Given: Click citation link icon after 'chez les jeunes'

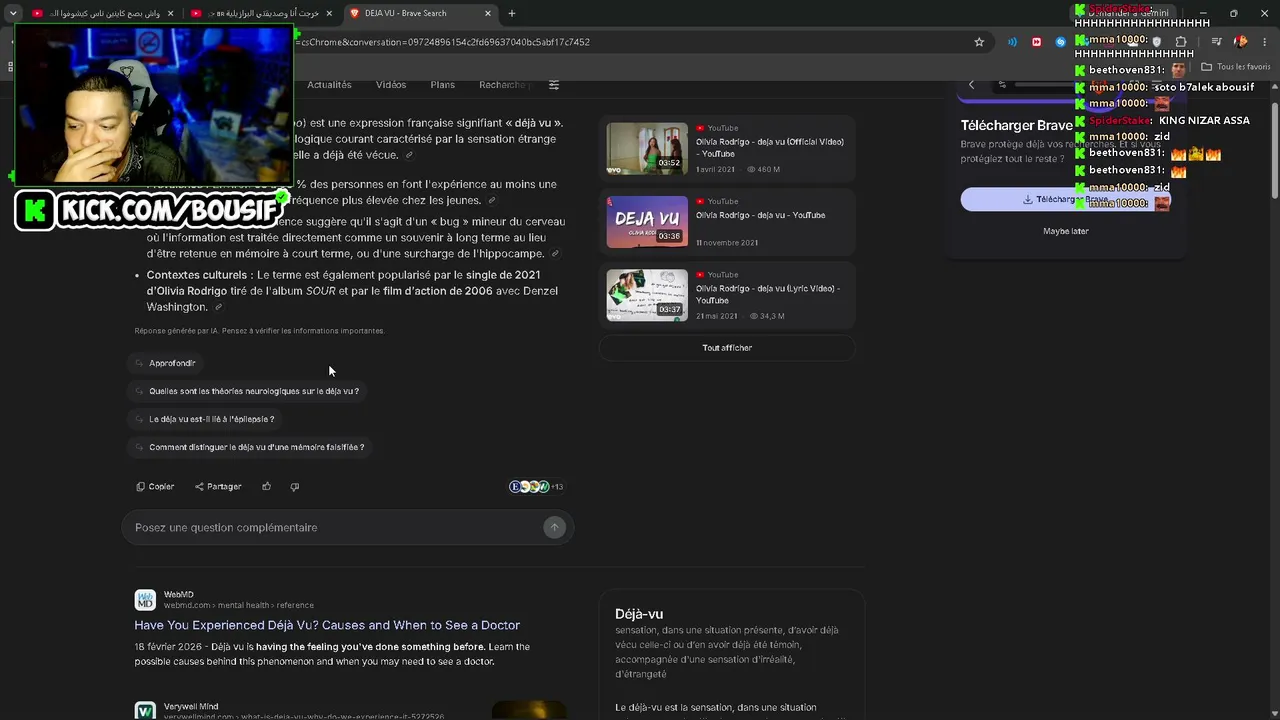Looking at the screenshot, I should click(x=491, y=201).
